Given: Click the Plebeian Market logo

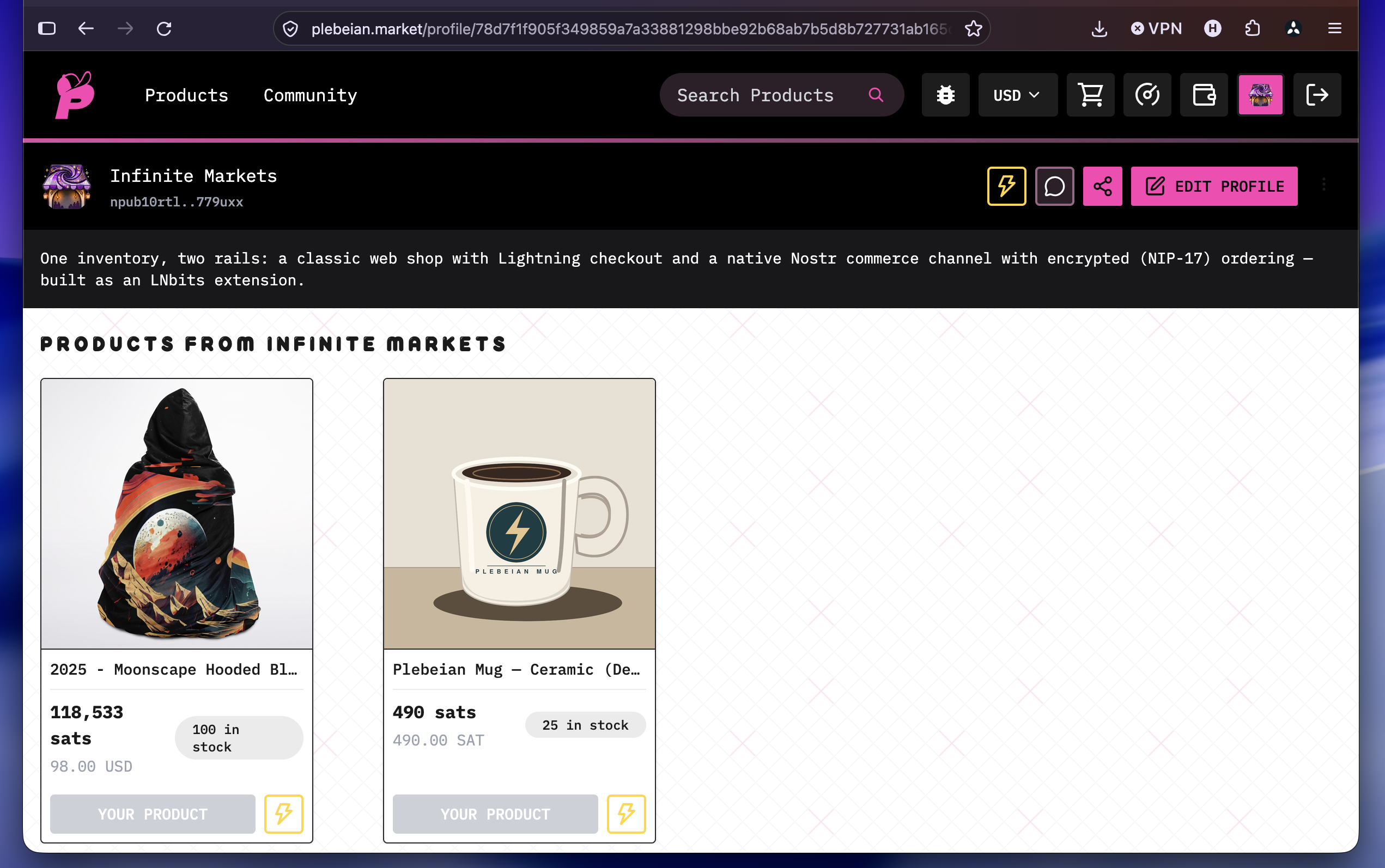Looking at the screenshot, I should pos(75,95).
